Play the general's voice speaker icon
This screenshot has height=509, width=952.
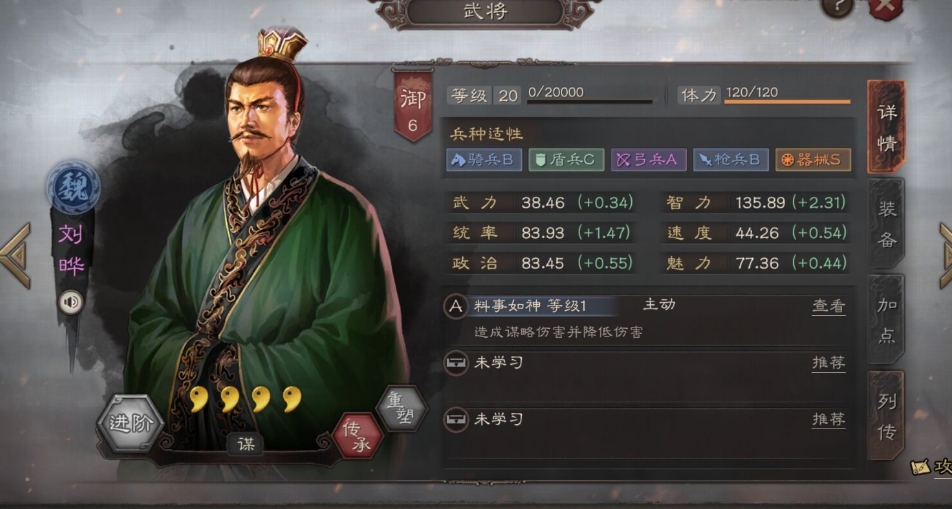[71, 302]
